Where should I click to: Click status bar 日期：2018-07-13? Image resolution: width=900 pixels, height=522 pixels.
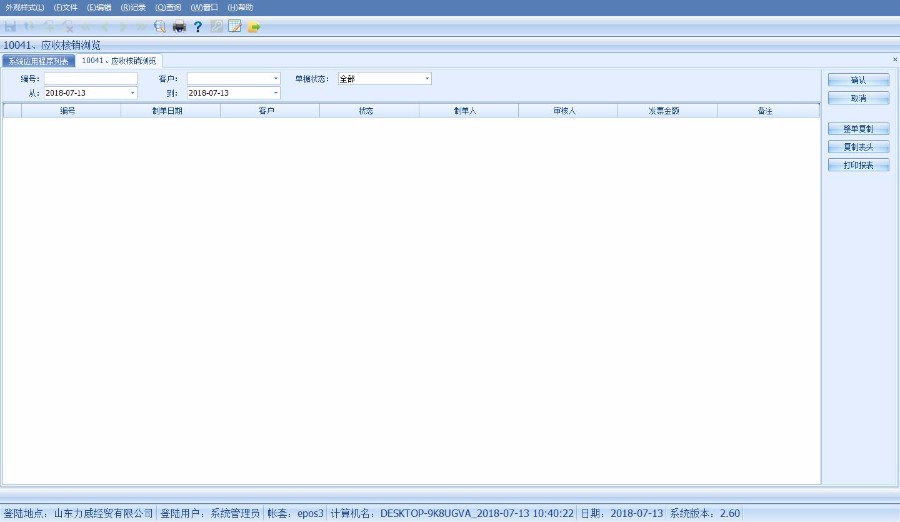coord(622,513)
